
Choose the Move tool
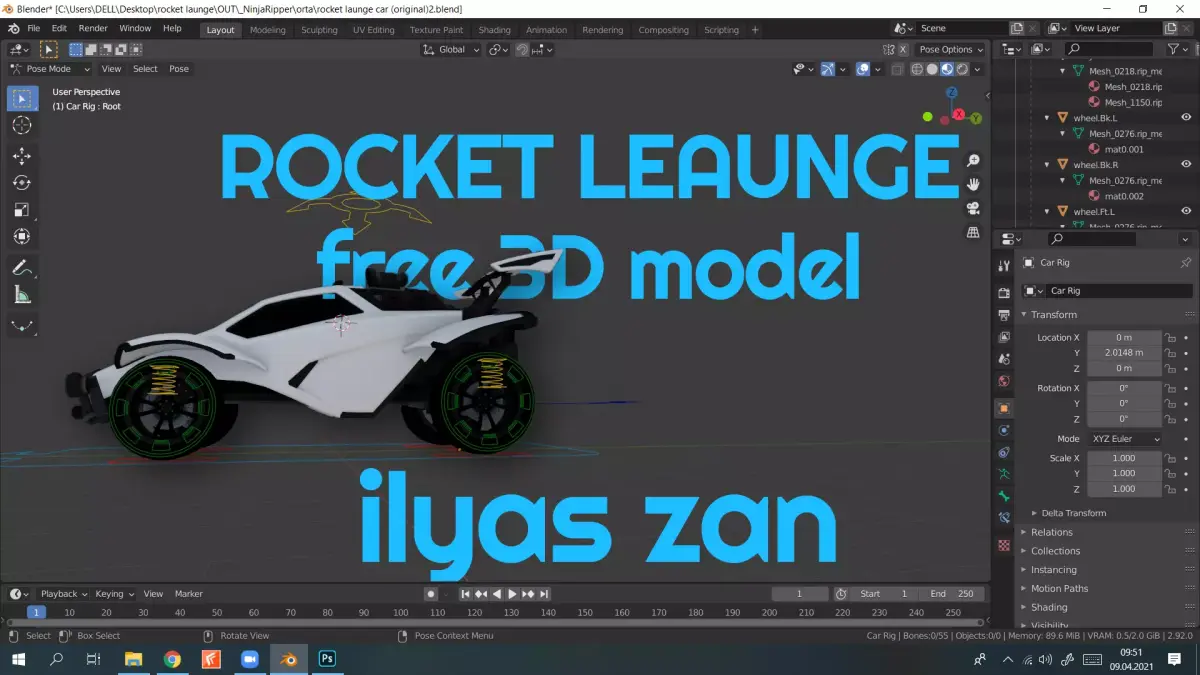22,156
